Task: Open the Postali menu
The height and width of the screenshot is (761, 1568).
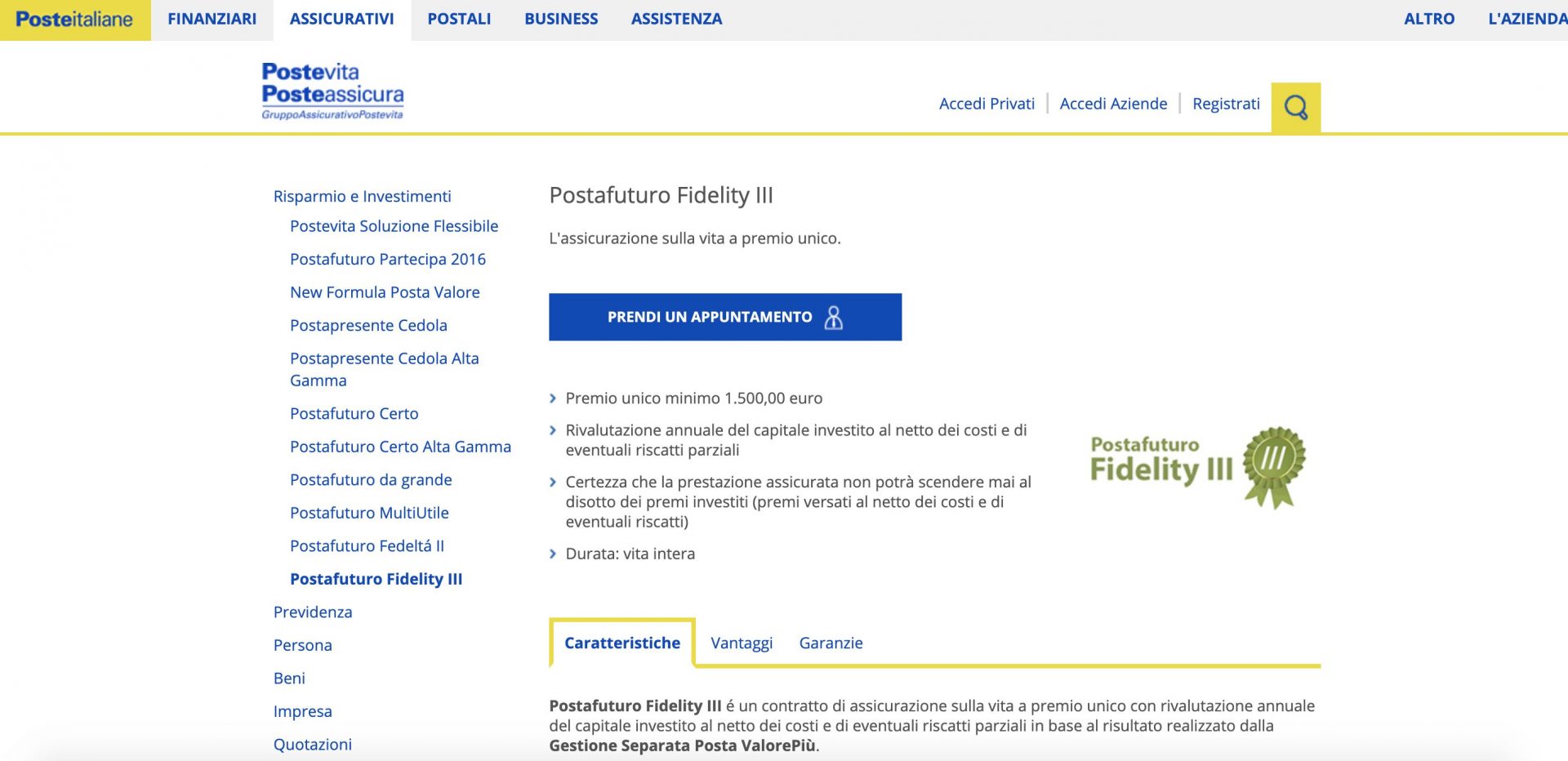Action: click(x=459, y=19)
